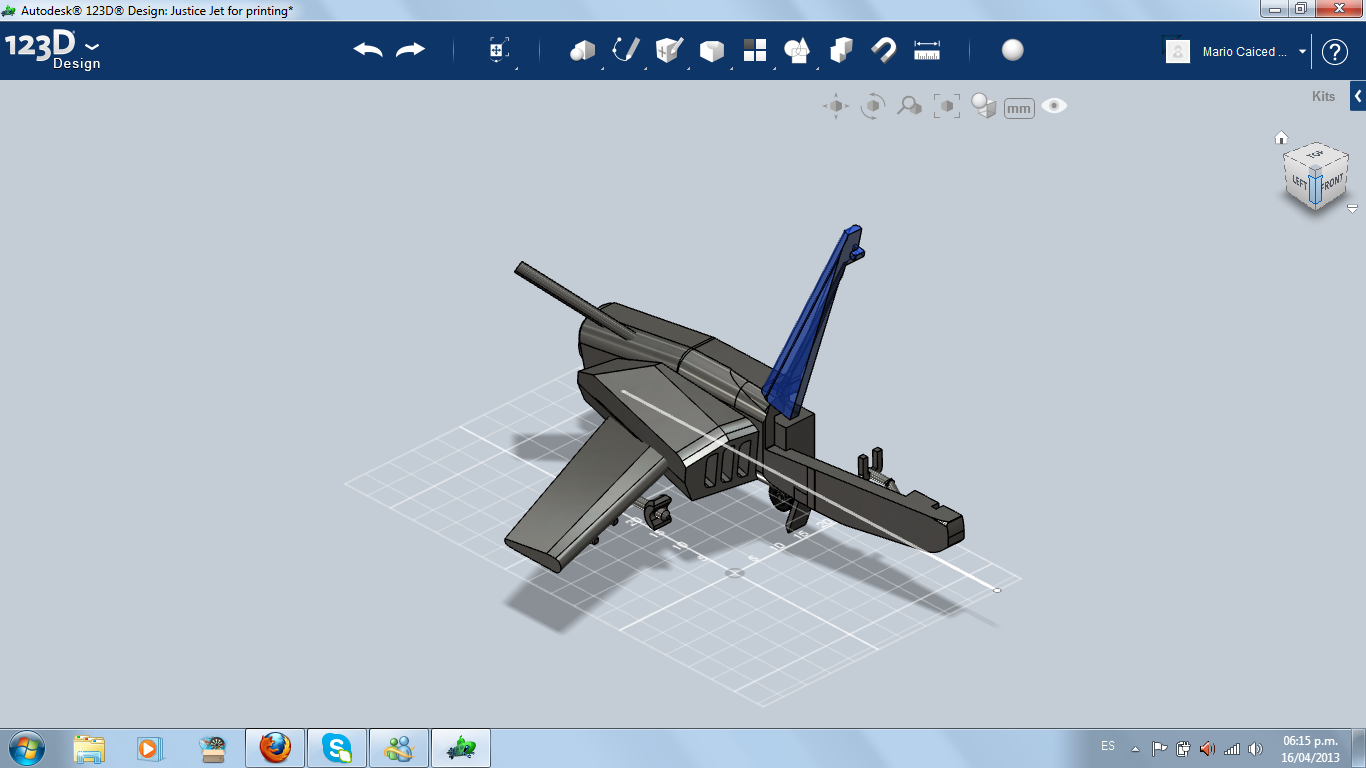
Task: Switch to Windows Live Messenger in taskbar
Action: [399, 748]
